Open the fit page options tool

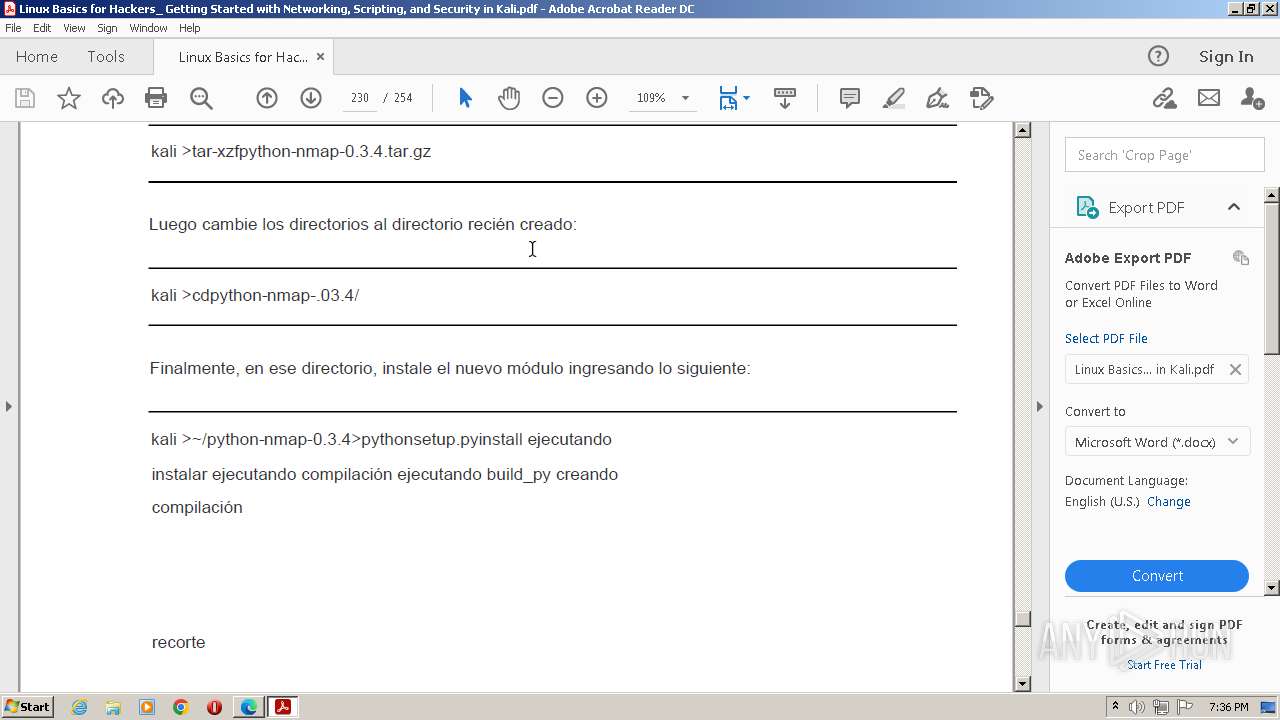[x=734, y=98]
